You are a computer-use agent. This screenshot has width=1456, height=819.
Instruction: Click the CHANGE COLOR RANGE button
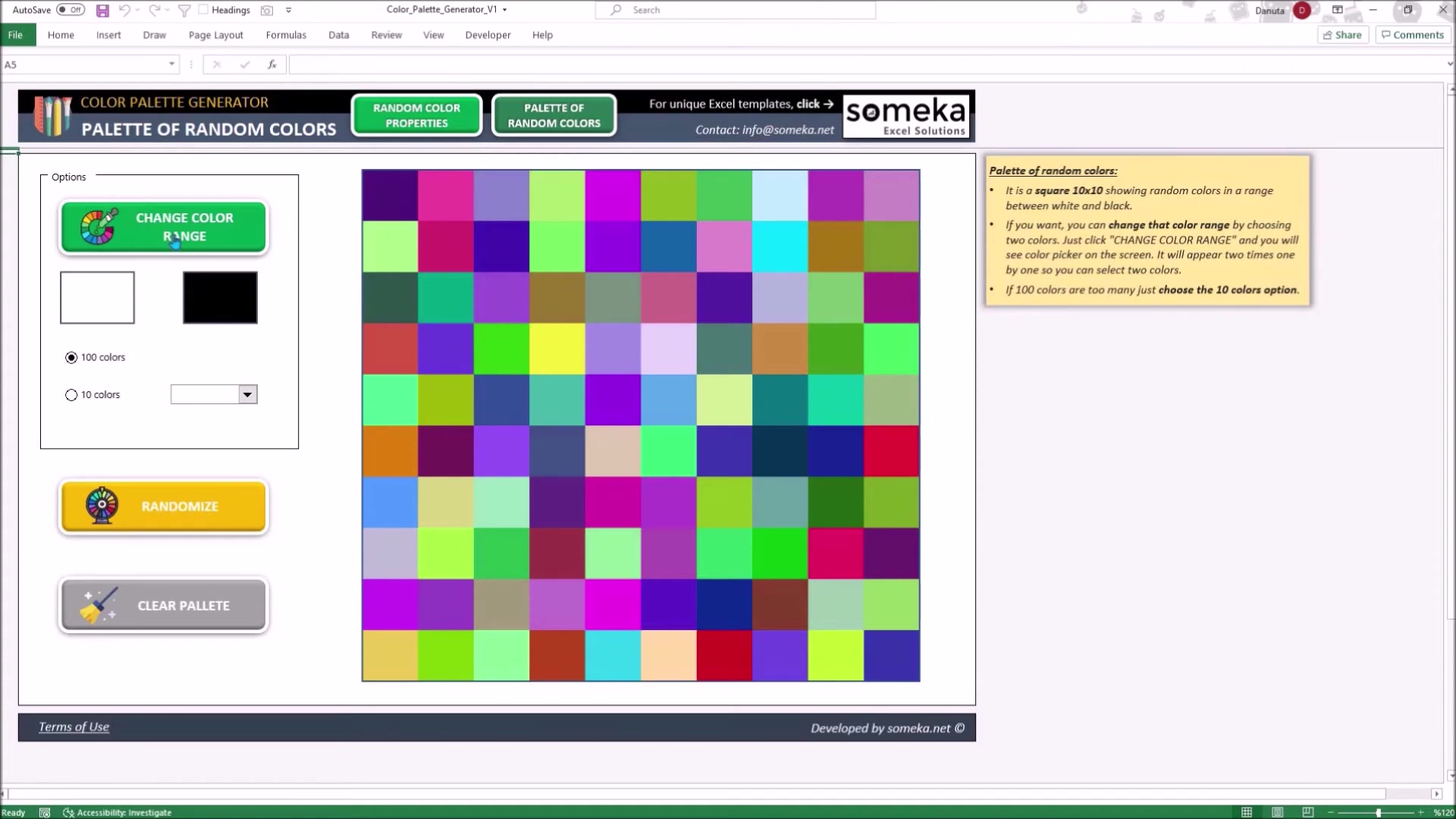(x=163, y=227)
